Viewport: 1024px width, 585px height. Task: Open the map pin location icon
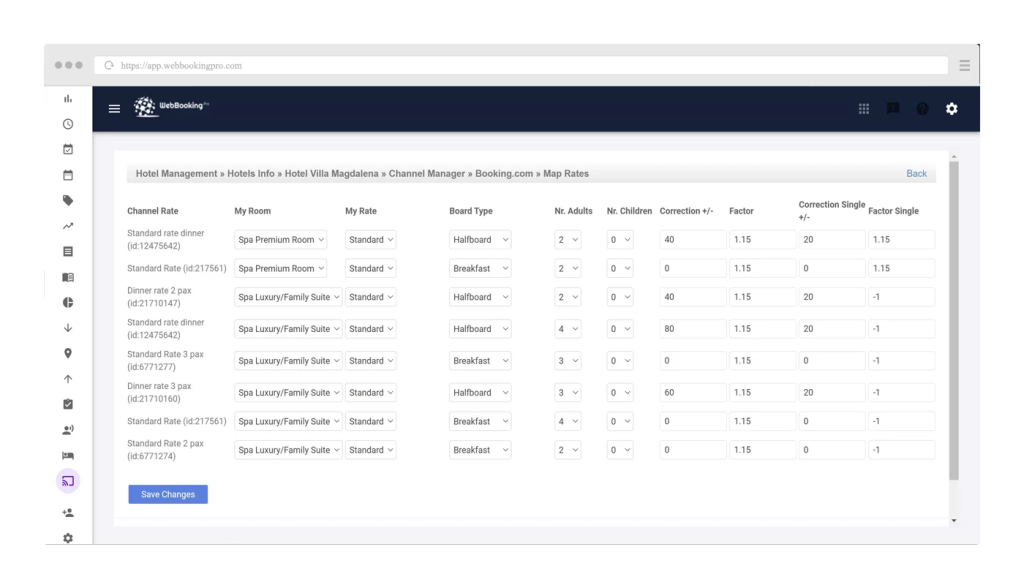coord(68,353)
